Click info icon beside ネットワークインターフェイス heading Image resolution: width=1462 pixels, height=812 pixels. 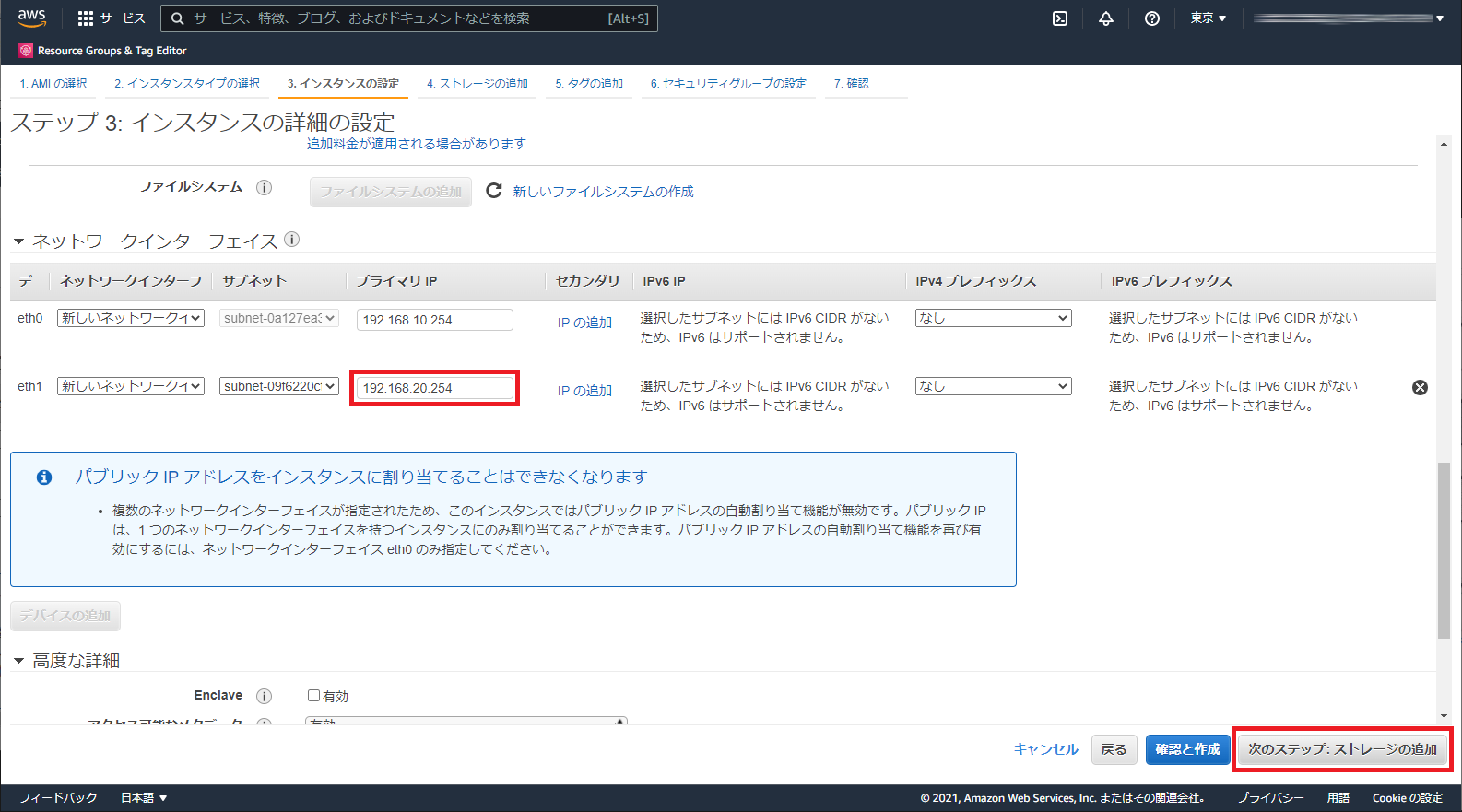coord(292,240)
